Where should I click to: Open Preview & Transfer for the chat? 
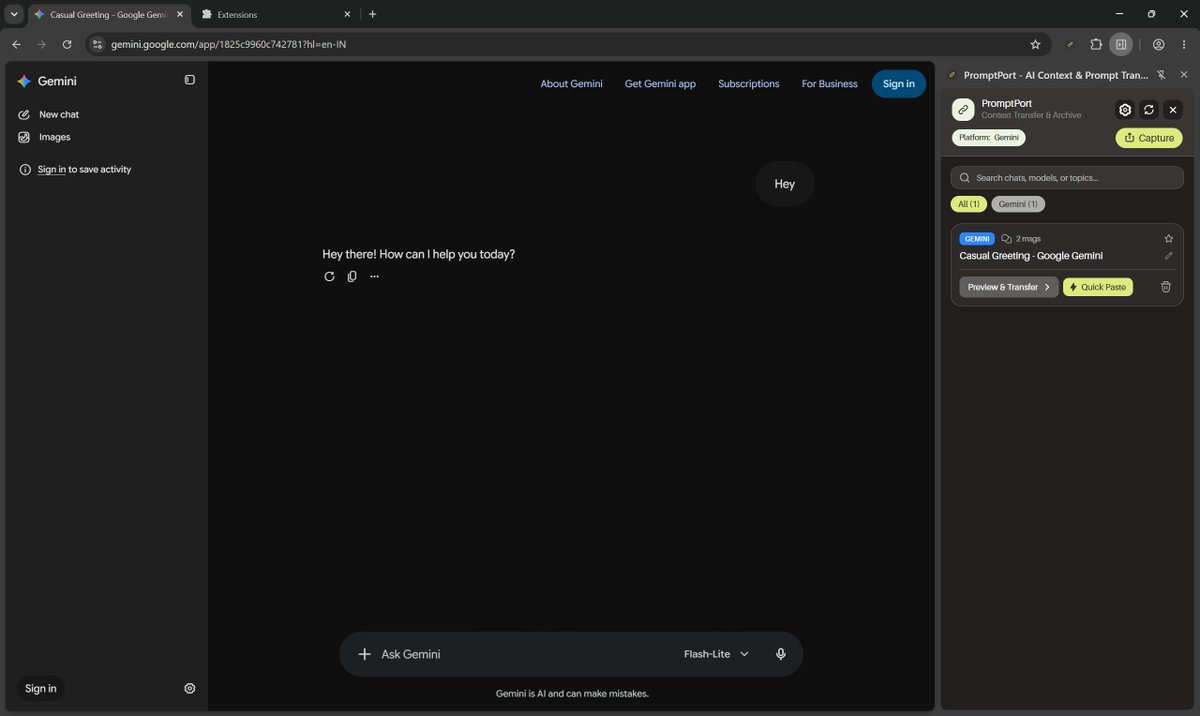point(1009,287)
